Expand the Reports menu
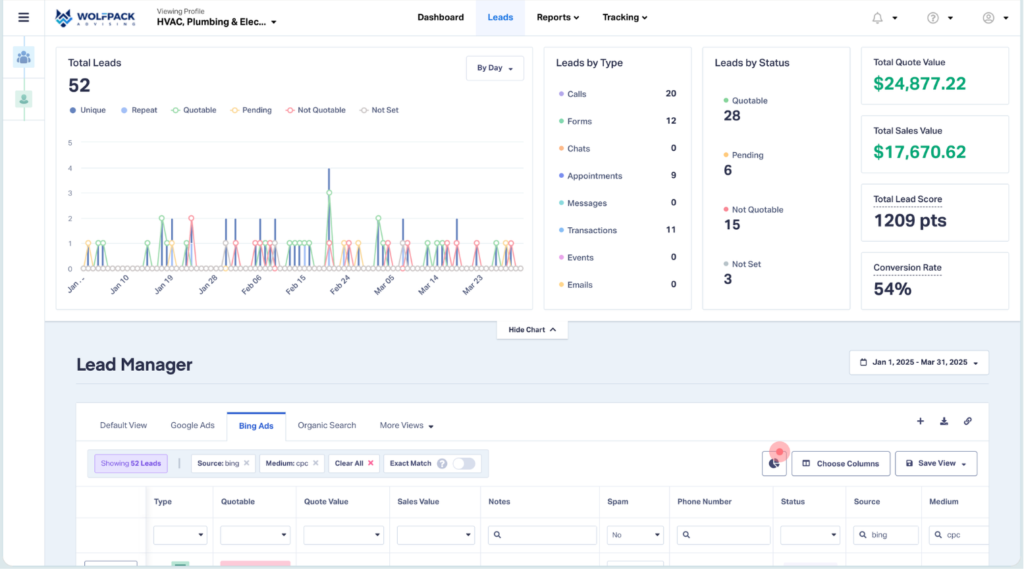This screenshot has width=1024, height=569. (558, 18)
